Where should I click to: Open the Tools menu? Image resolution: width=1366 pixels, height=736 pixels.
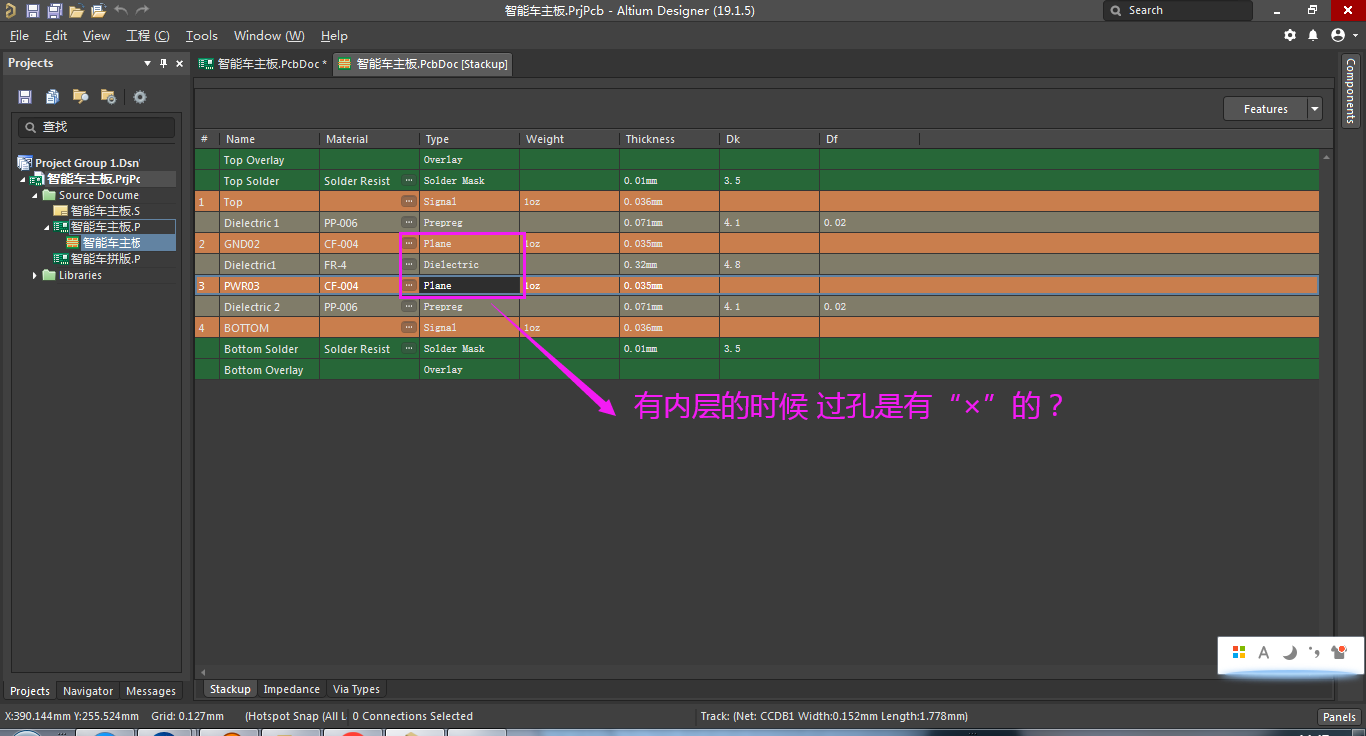coord(202,35)
